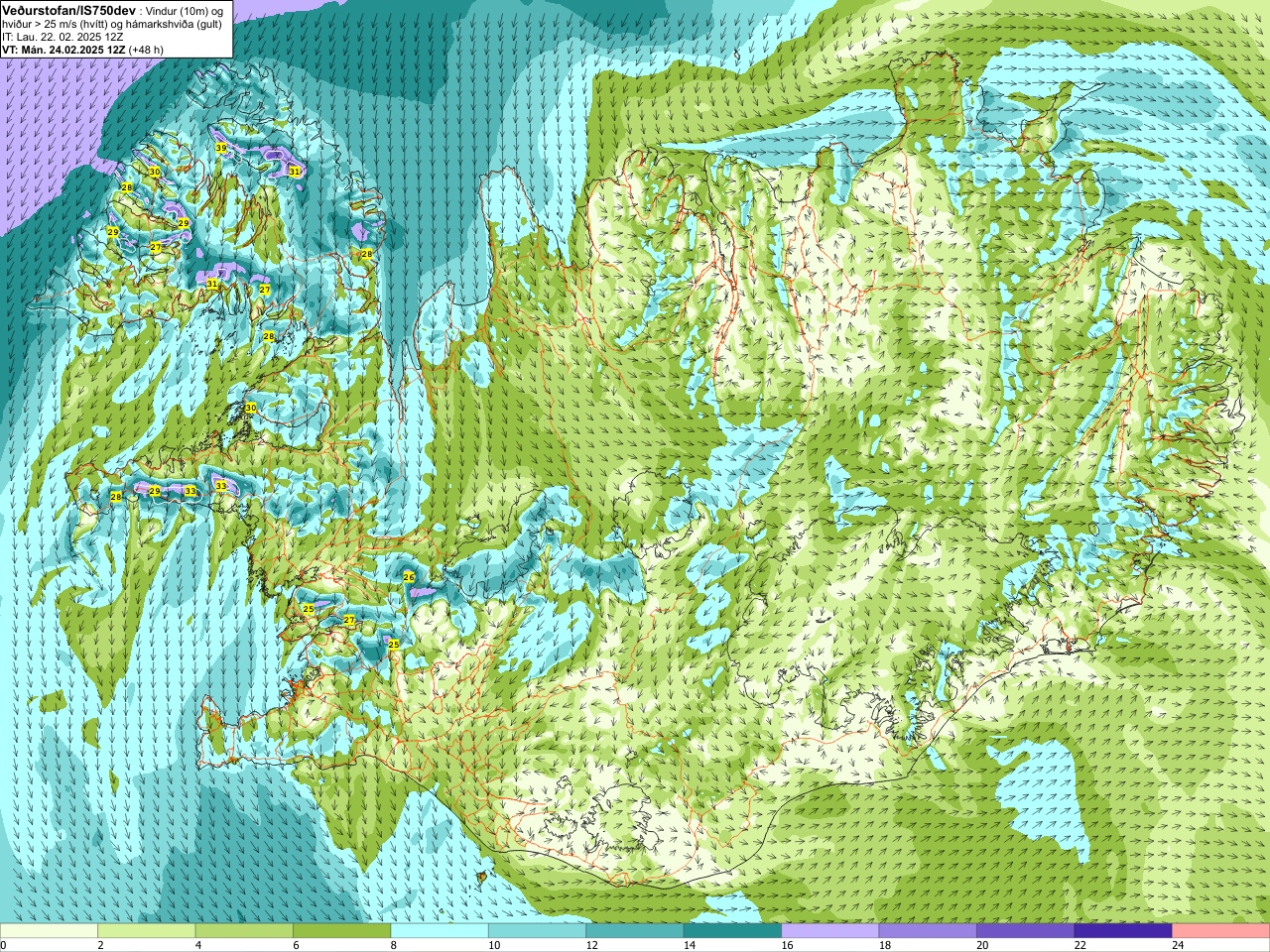The width and height of the screenshot is (1270, 952).
Task: Click the yellow gust label reading 39
Action: click(221, 148)
